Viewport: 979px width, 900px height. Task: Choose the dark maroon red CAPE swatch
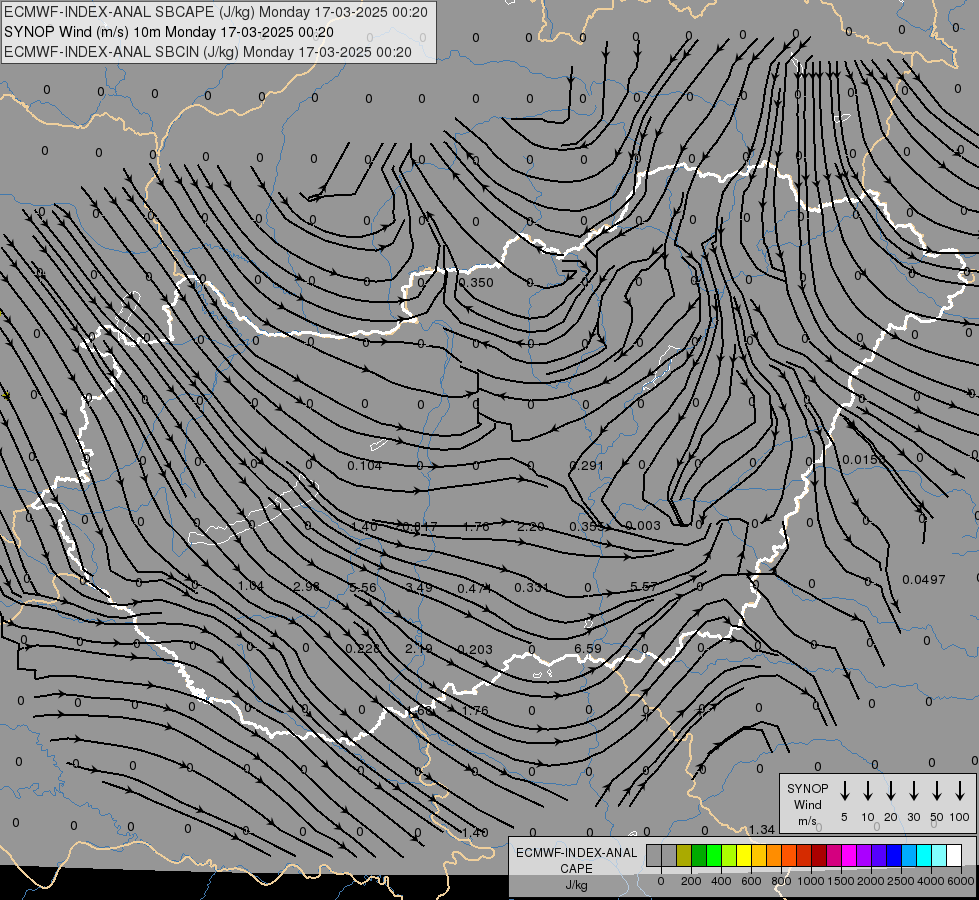(x=819, y=856)
